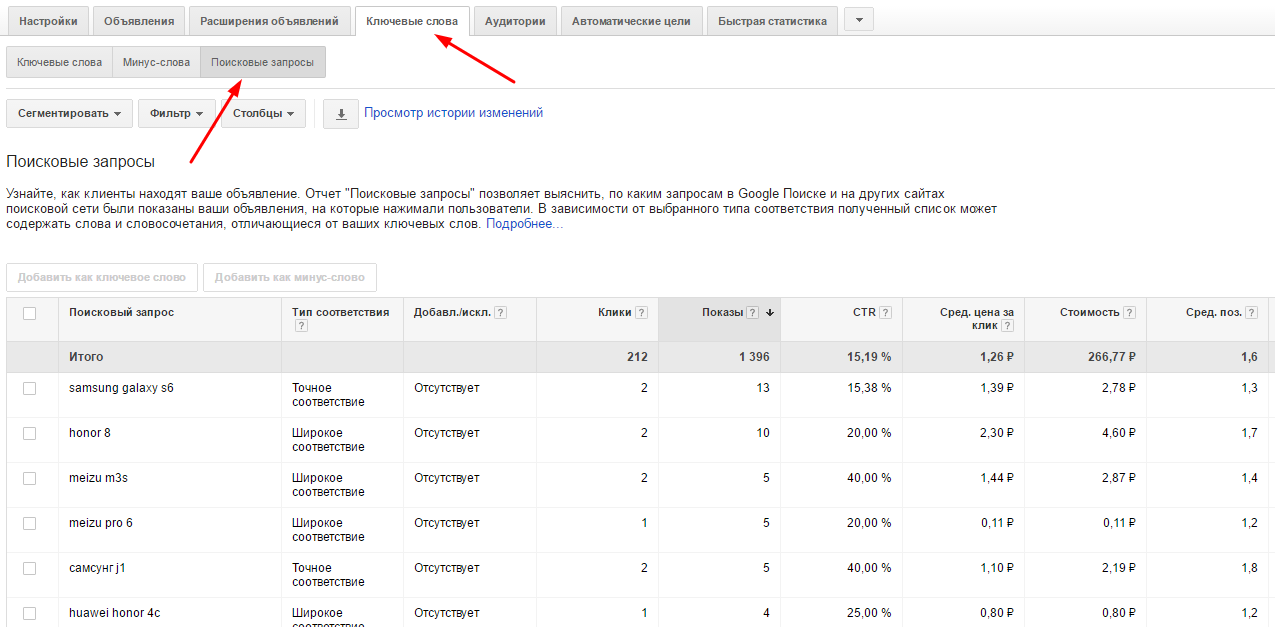Viewport: 1275px width, 627px height.
Task: Click the самсунг j1 query text
Action: point(97,568)
